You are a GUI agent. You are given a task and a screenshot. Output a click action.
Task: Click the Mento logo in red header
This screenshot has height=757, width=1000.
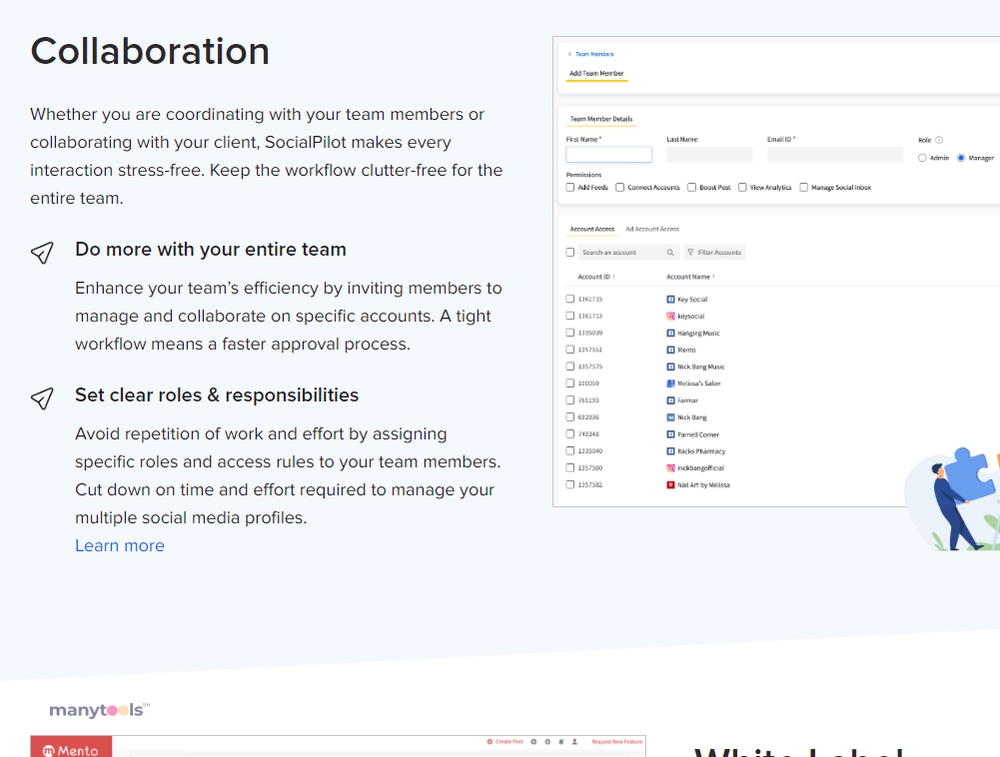[x=71, y=749]
